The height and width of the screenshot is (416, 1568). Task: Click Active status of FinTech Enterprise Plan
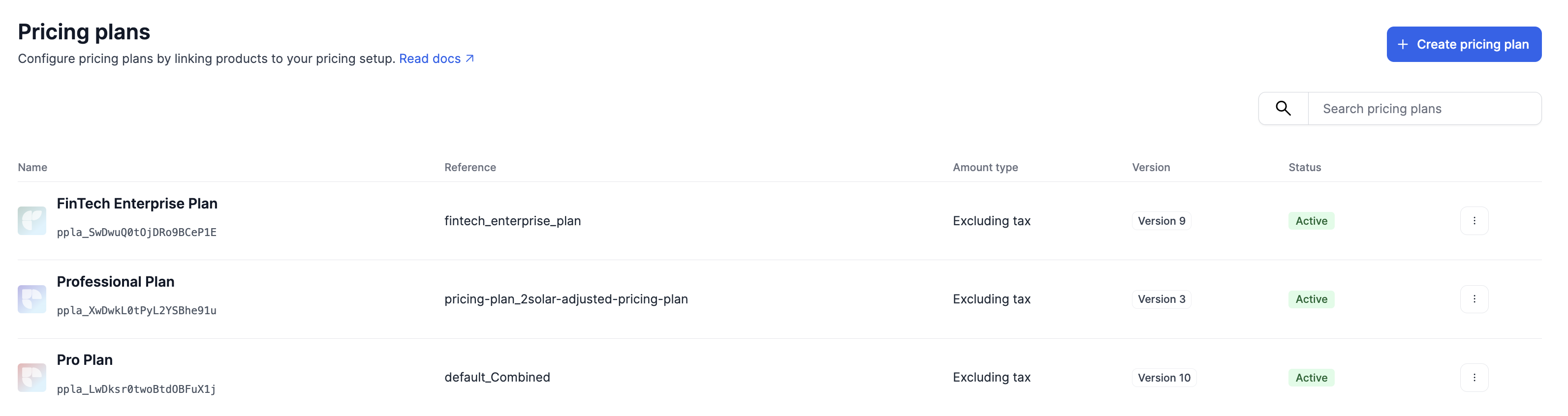coord(1311,221)
